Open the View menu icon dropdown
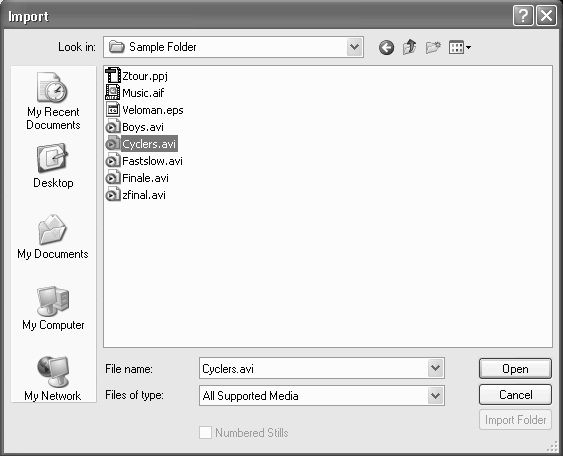This screenshot has width=563, height=456. coord(460,47)
